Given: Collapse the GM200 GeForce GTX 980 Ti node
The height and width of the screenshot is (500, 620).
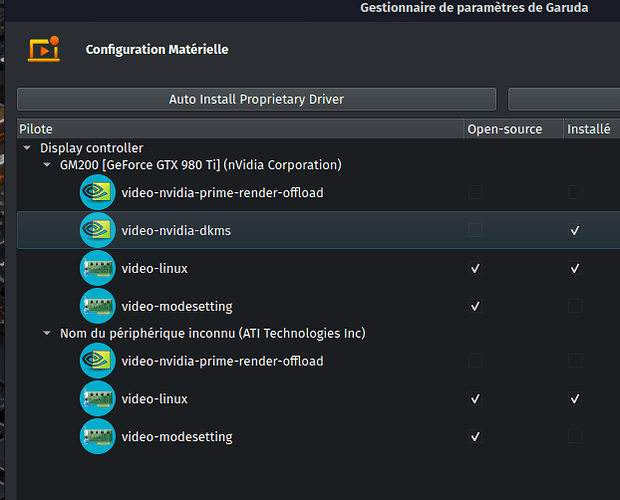Looking at the screenshot, I should click(x=47, y=165).
